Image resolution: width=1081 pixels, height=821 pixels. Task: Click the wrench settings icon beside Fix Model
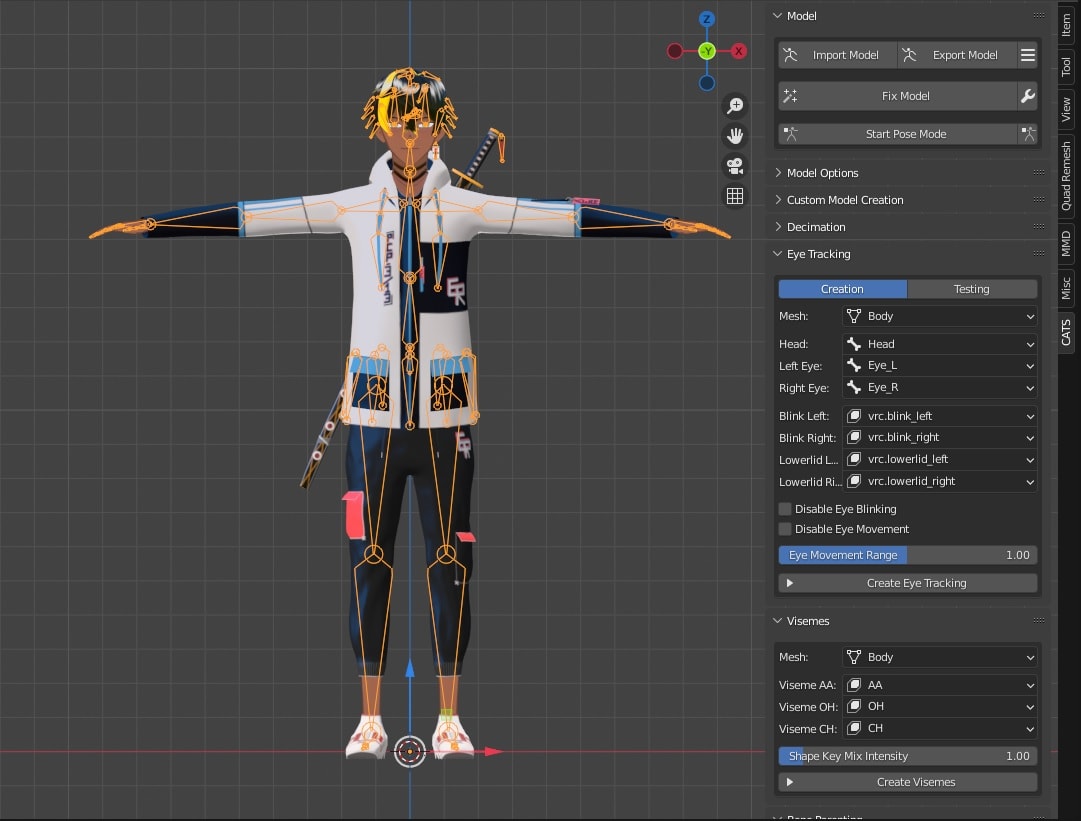[x=1027, y=96]
